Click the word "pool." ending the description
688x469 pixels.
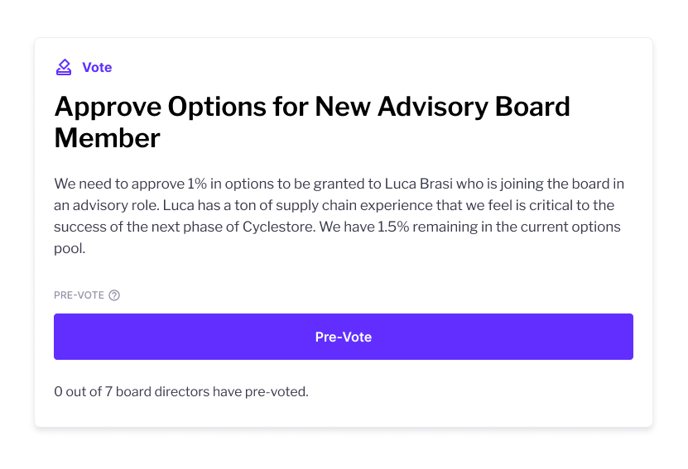click(x=70, y=249)
